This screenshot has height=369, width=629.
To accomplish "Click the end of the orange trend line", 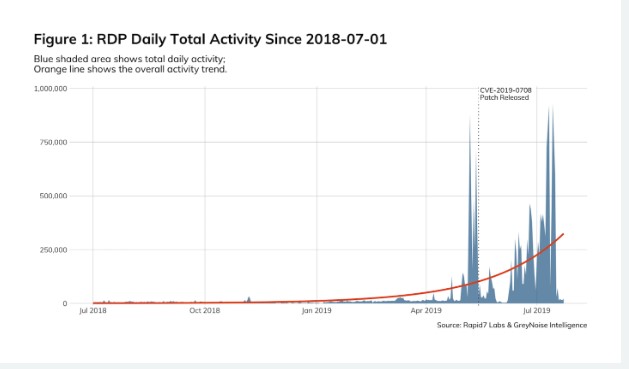I will coord(563,234).
